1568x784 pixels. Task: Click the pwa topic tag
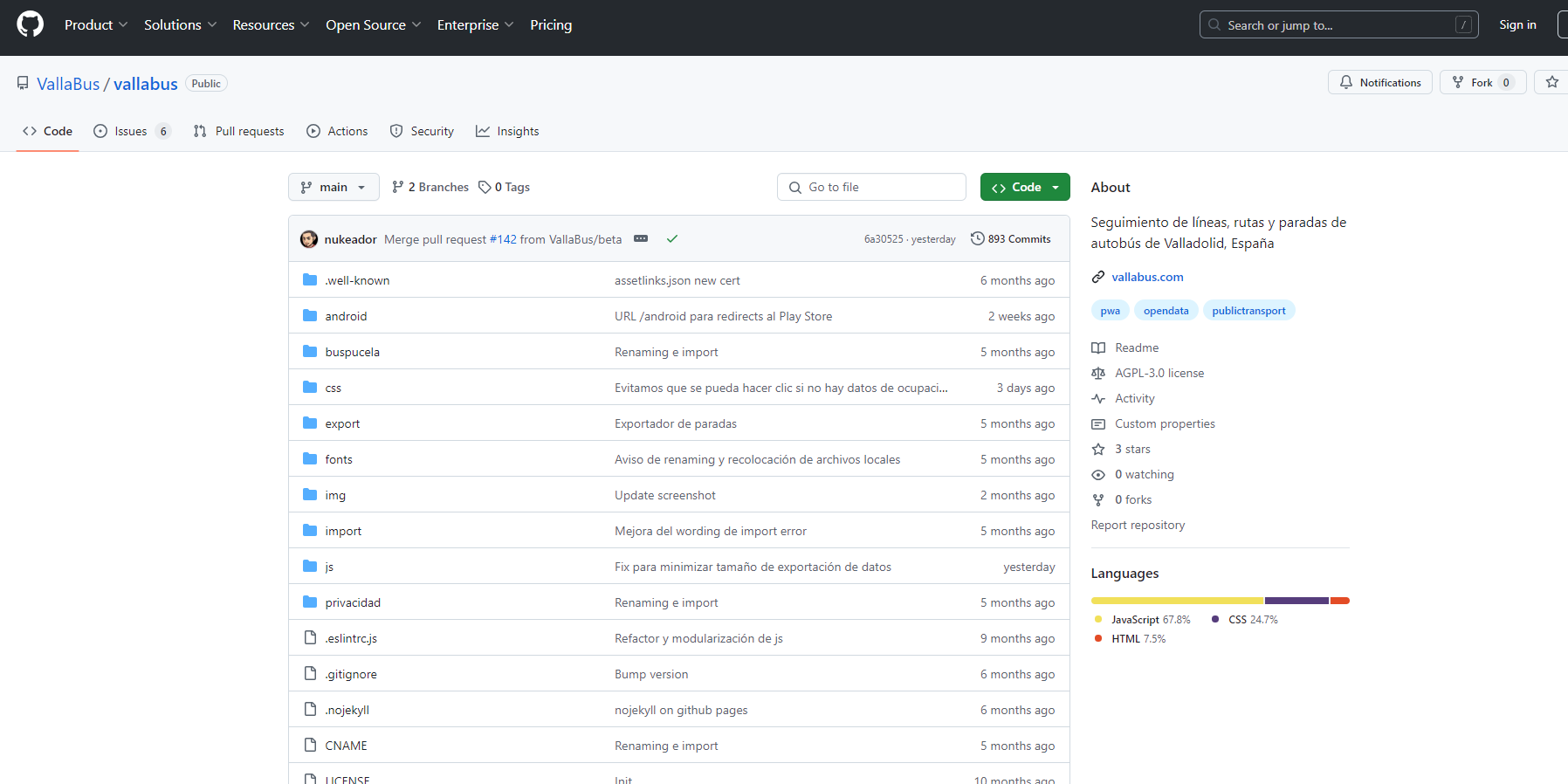1111,311
